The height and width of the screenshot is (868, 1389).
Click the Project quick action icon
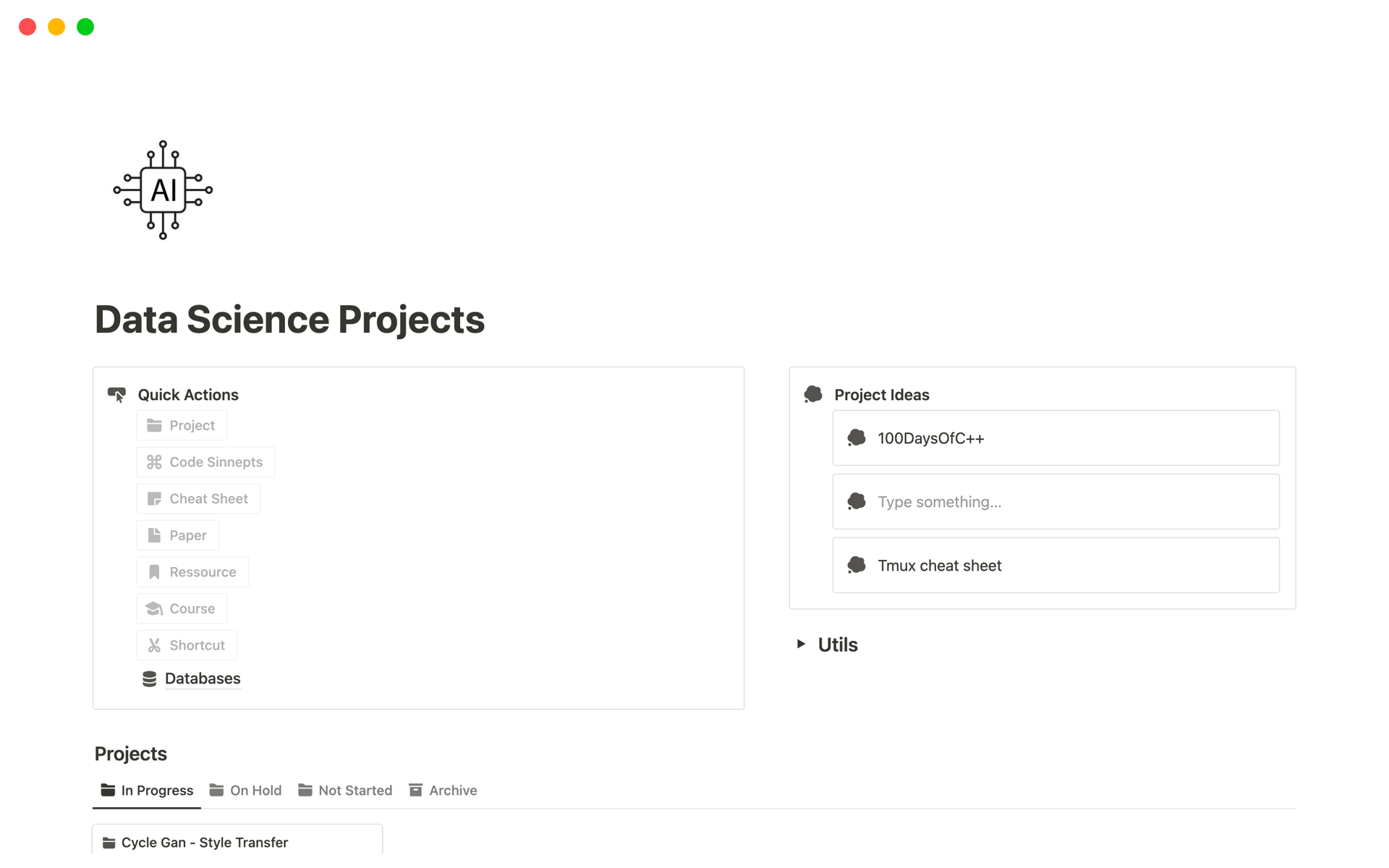coord(153,424)
